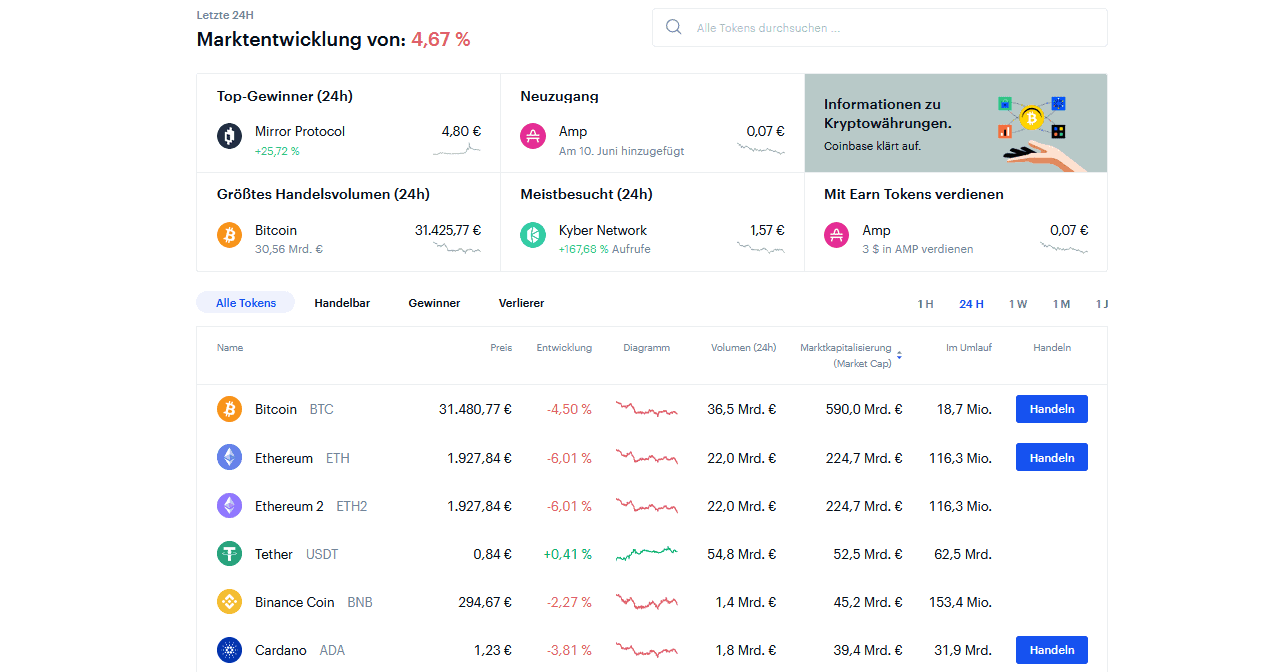Click the Handeln button for Ethereum
This screenshot has width=1262, height=672.
pos(1052,457)
